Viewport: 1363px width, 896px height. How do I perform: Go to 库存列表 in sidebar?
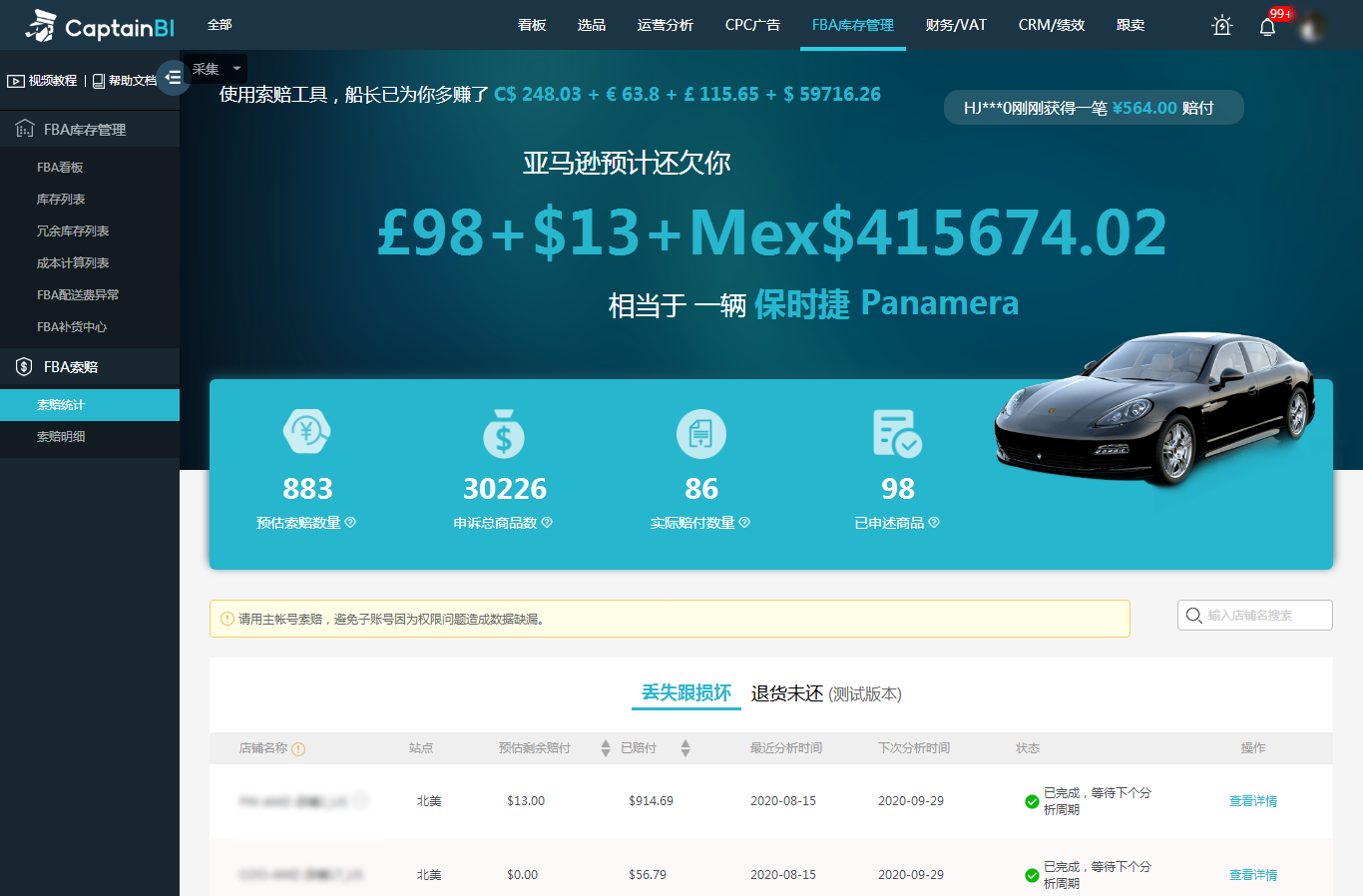[x=61, y=200]
